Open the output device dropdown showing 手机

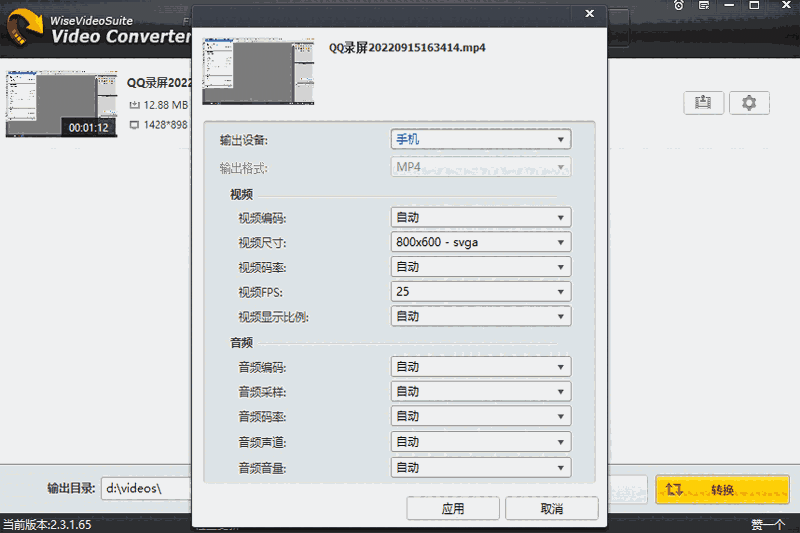[x=481, y=139]
